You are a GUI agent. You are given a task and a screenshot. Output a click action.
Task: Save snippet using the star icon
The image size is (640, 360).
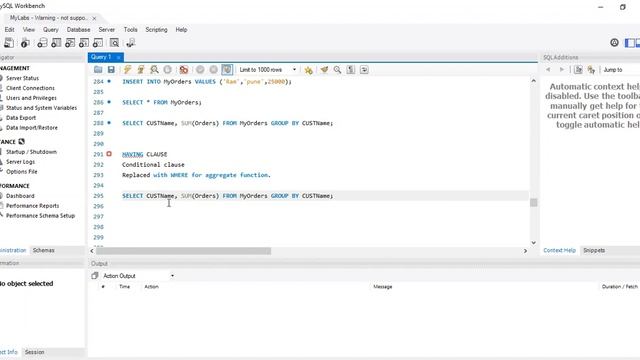click(309, 70)
